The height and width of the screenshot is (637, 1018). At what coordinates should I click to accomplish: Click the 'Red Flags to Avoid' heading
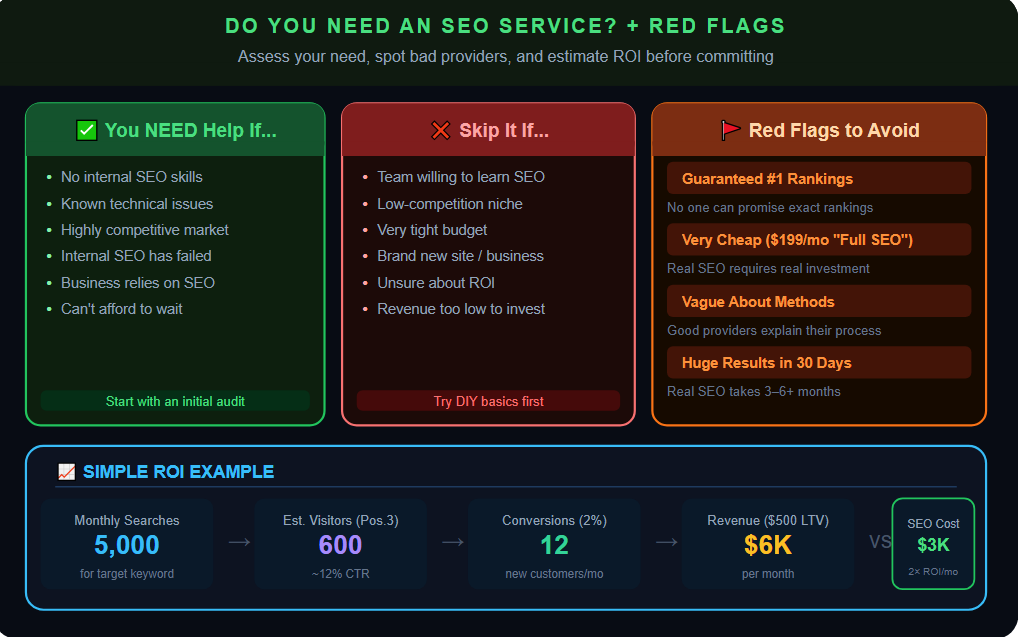(834, 131)
